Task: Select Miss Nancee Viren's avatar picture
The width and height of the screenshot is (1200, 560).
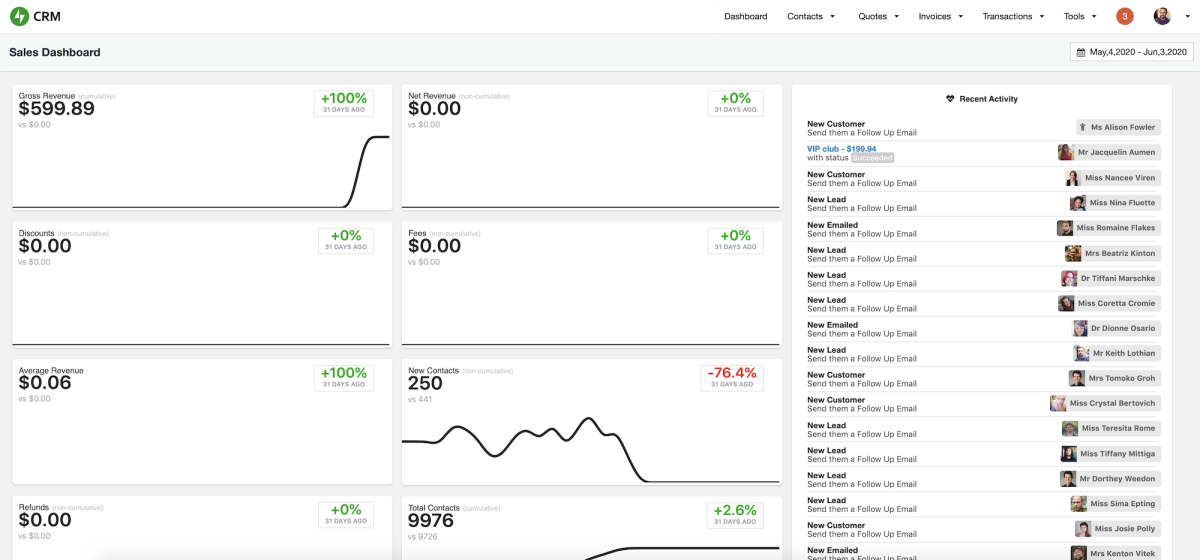Action: tap(1073, 178)
